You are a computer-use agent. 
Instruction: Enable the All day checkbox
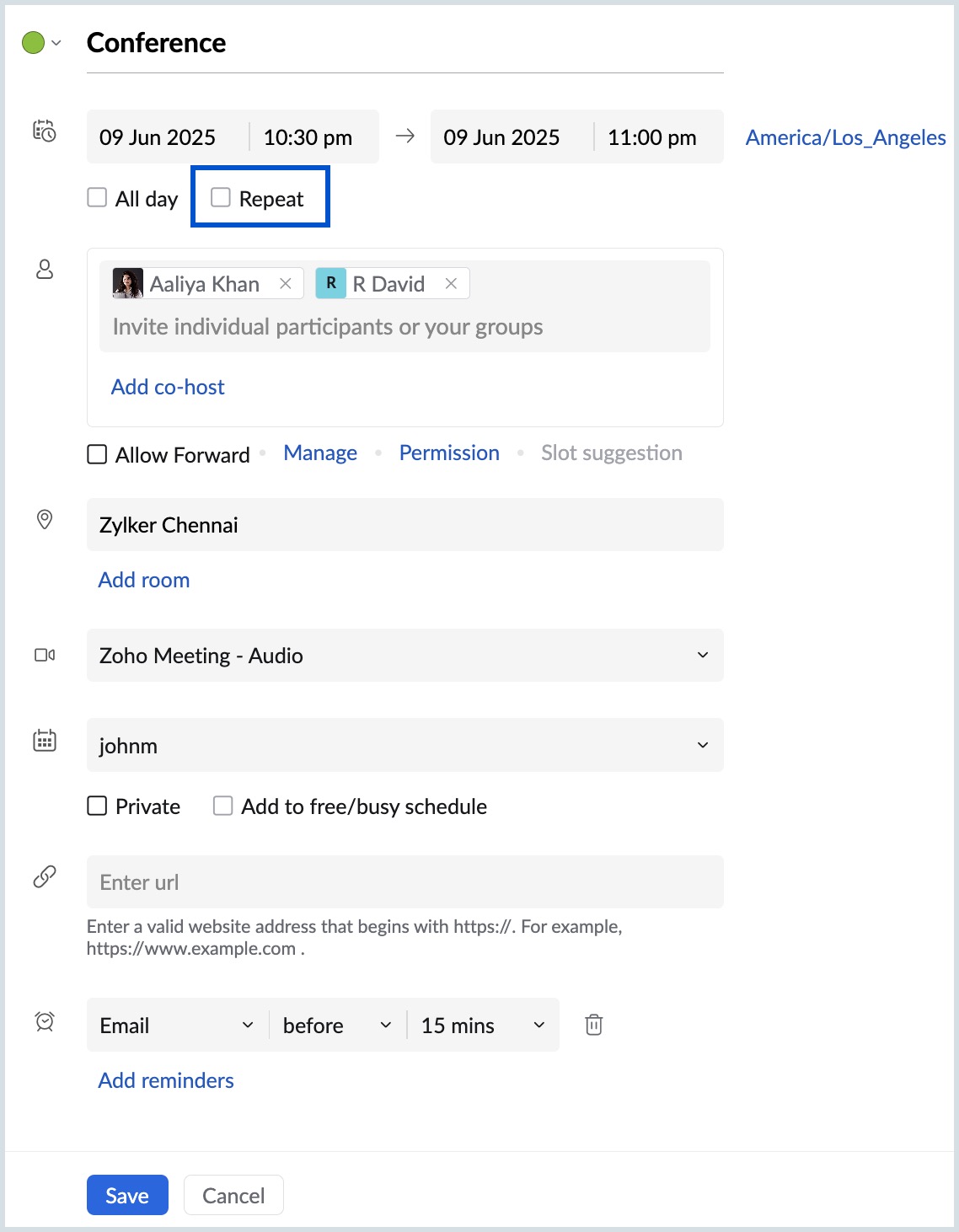98,198
